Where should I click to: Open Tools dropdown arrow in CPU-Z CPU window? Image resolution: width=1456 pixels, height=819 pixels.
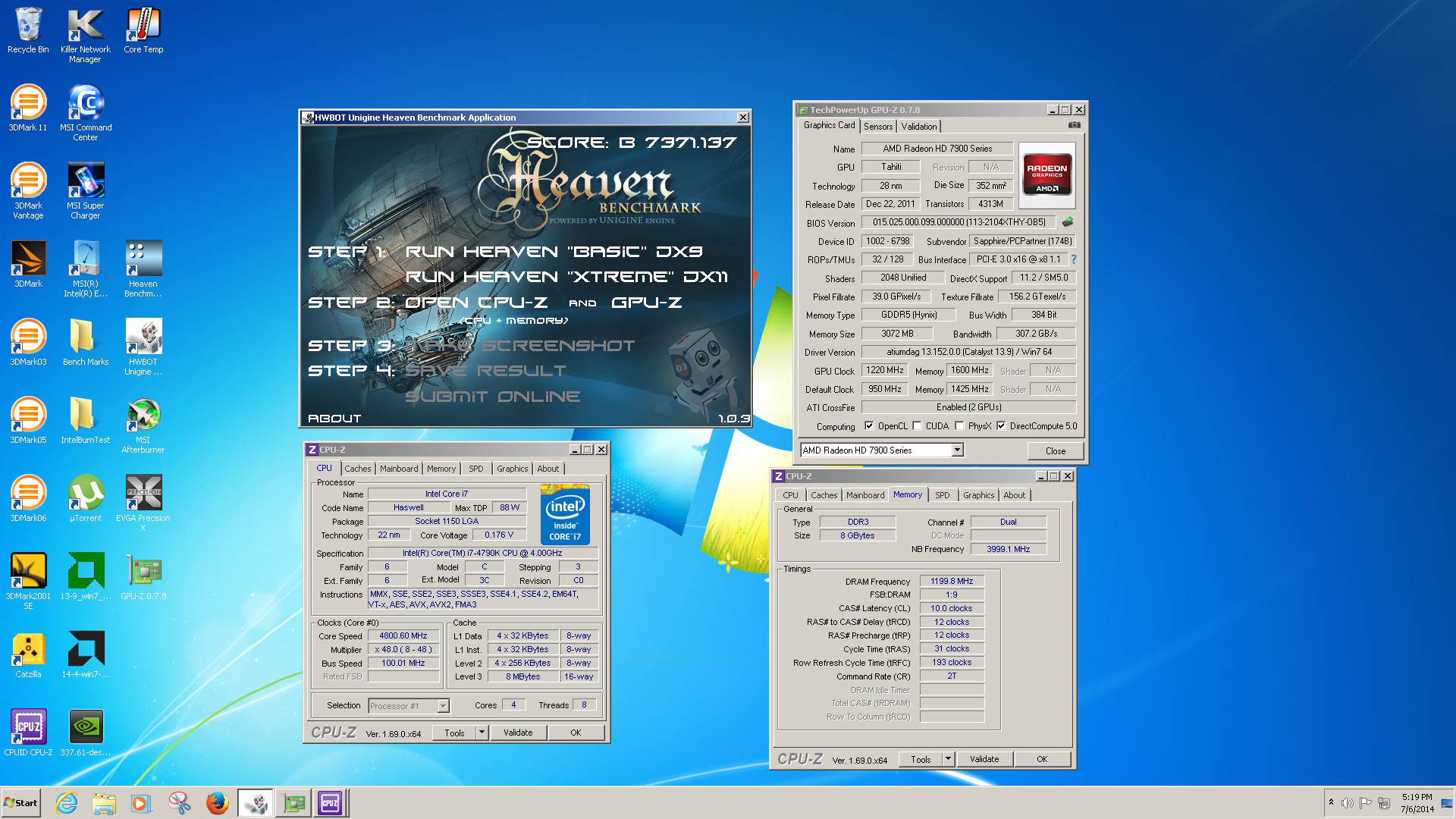pos(482,733)
